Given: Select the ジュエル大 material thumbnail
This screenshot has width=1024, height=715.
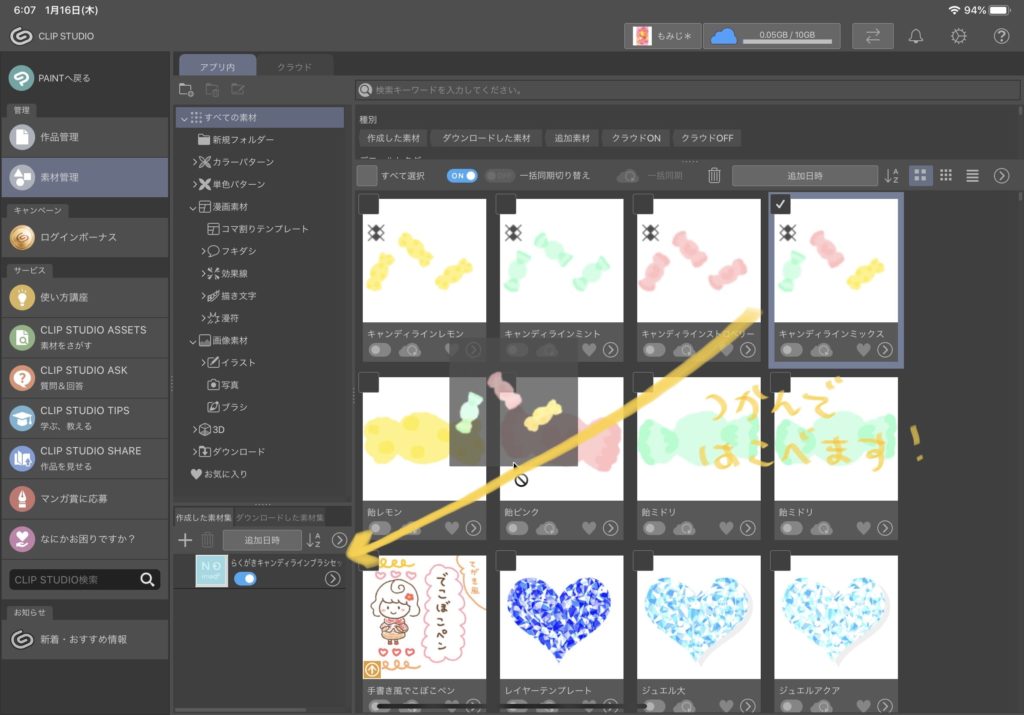Looking at the screenshot, I should pyautogui.click(x=698, y=617).
